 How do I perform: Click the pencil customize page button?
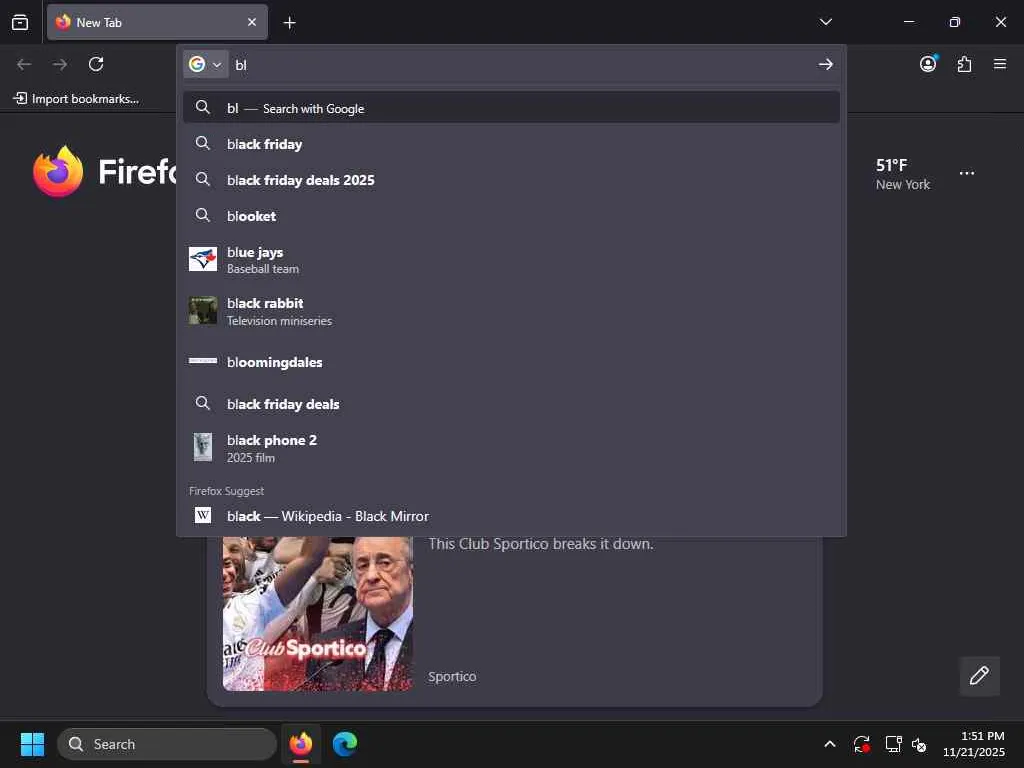979,676
